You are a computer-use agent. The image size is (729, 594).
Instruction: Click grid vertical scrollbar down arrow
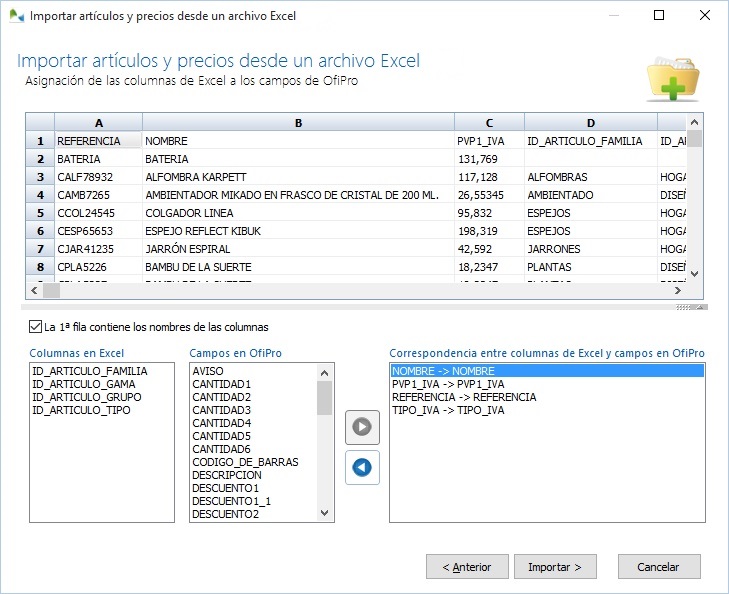coord(696,274)
